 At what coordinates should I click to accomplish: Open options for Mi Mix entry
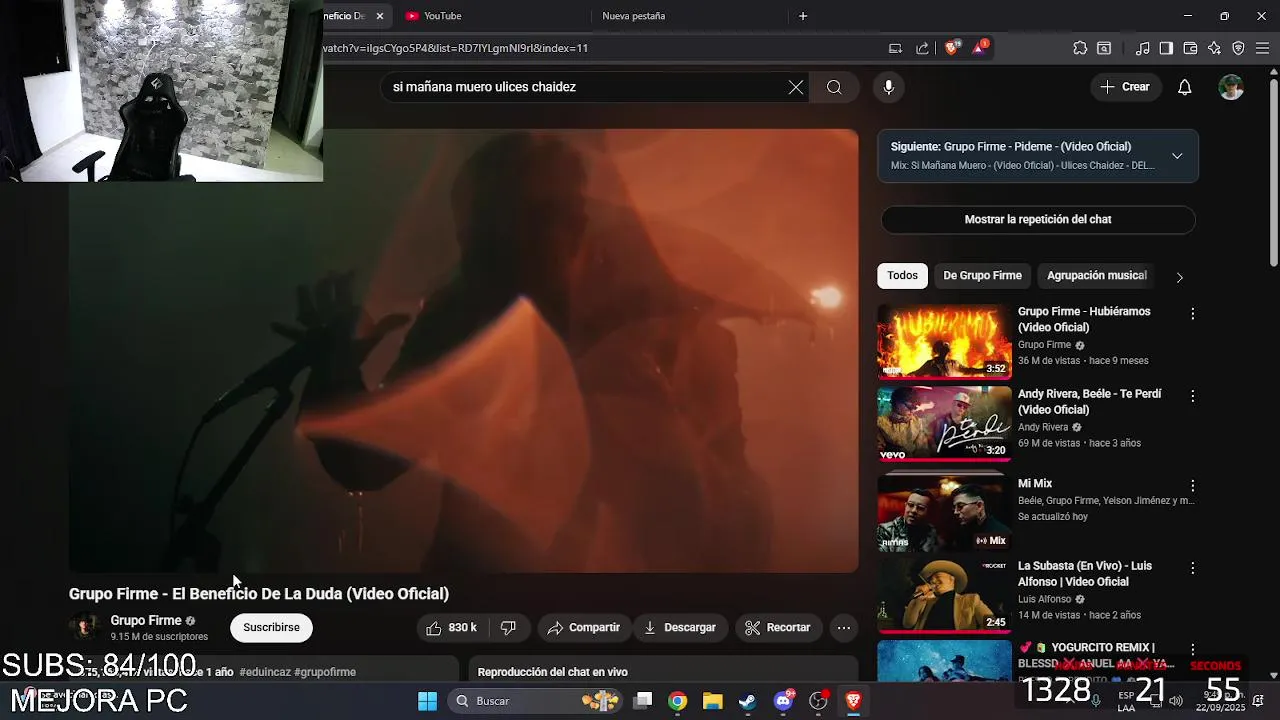click(x=1192, y=486)
